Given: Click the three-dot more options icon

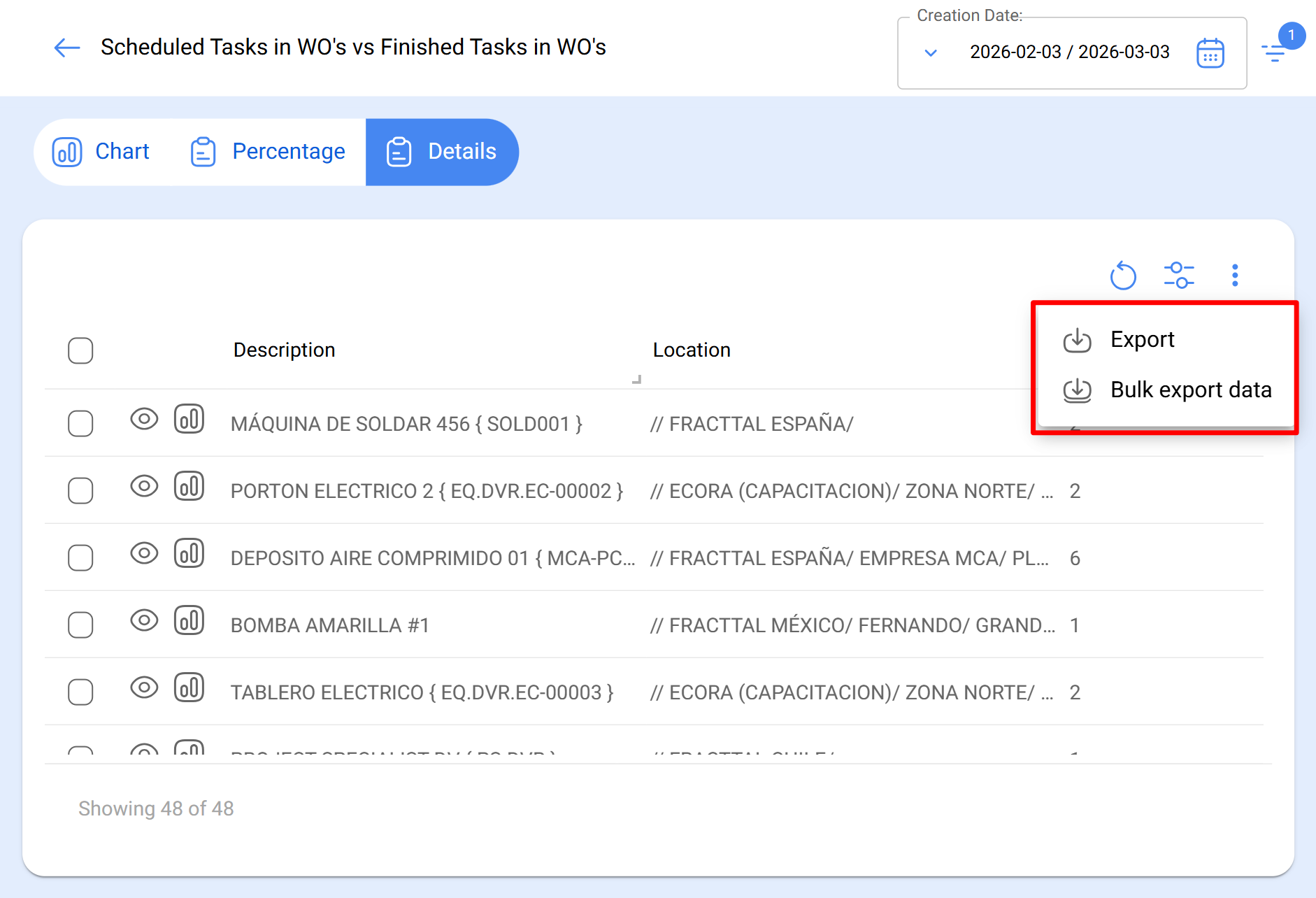Looking at the screenshot, I should [x=1235, y=276].
